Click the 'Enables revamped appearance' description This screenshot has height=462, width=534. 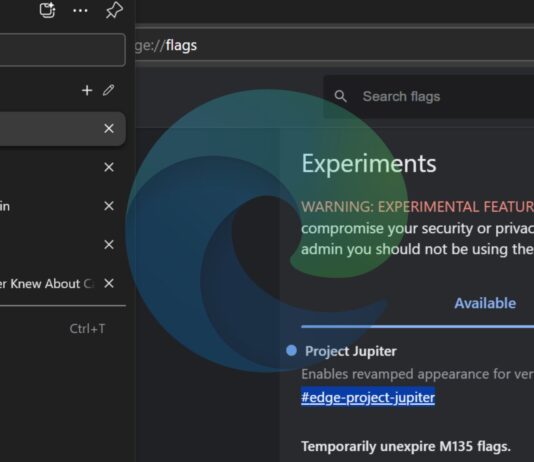(418, 374)
